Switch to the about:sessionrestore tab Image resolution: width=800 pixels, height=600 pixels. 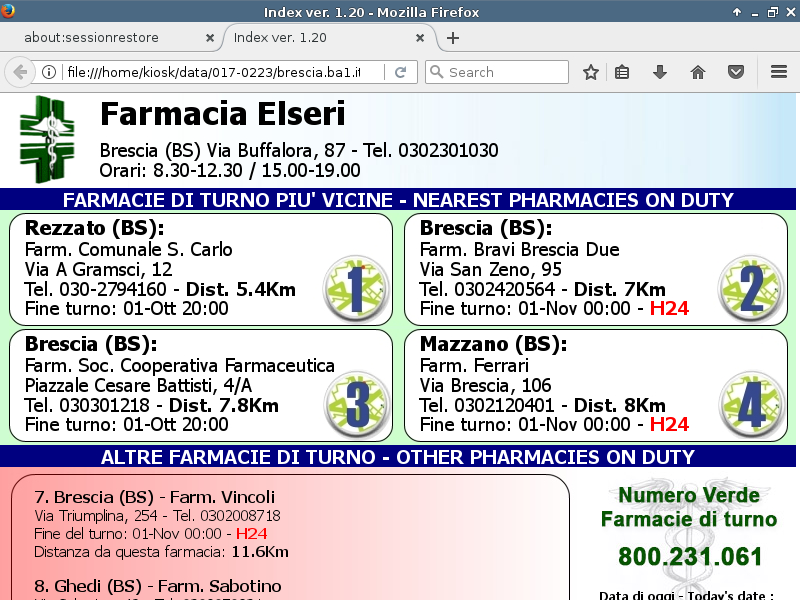(105, 38)
